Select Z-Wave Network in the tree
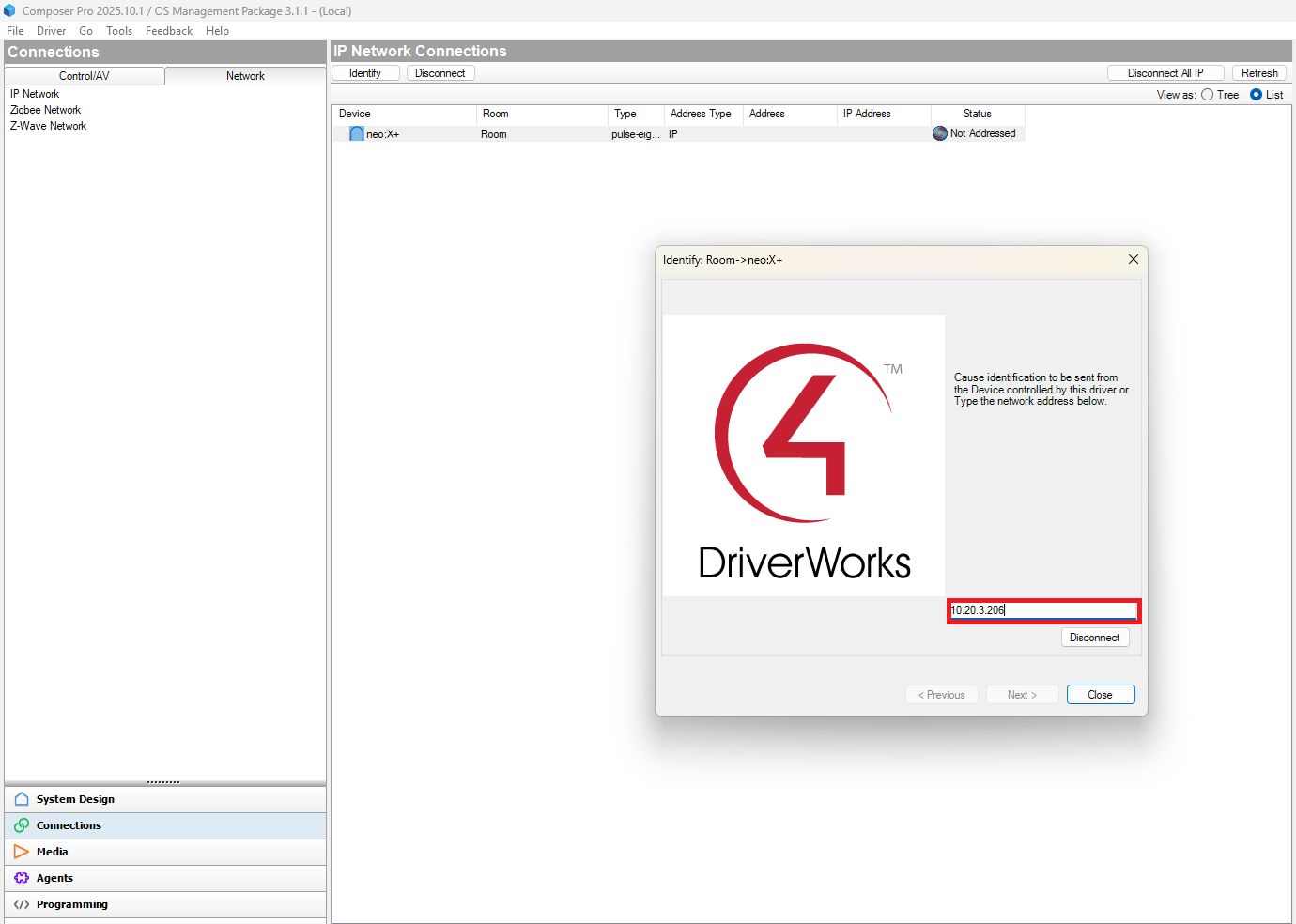This screenshot has width=1296, height=924. pos(48,126)
